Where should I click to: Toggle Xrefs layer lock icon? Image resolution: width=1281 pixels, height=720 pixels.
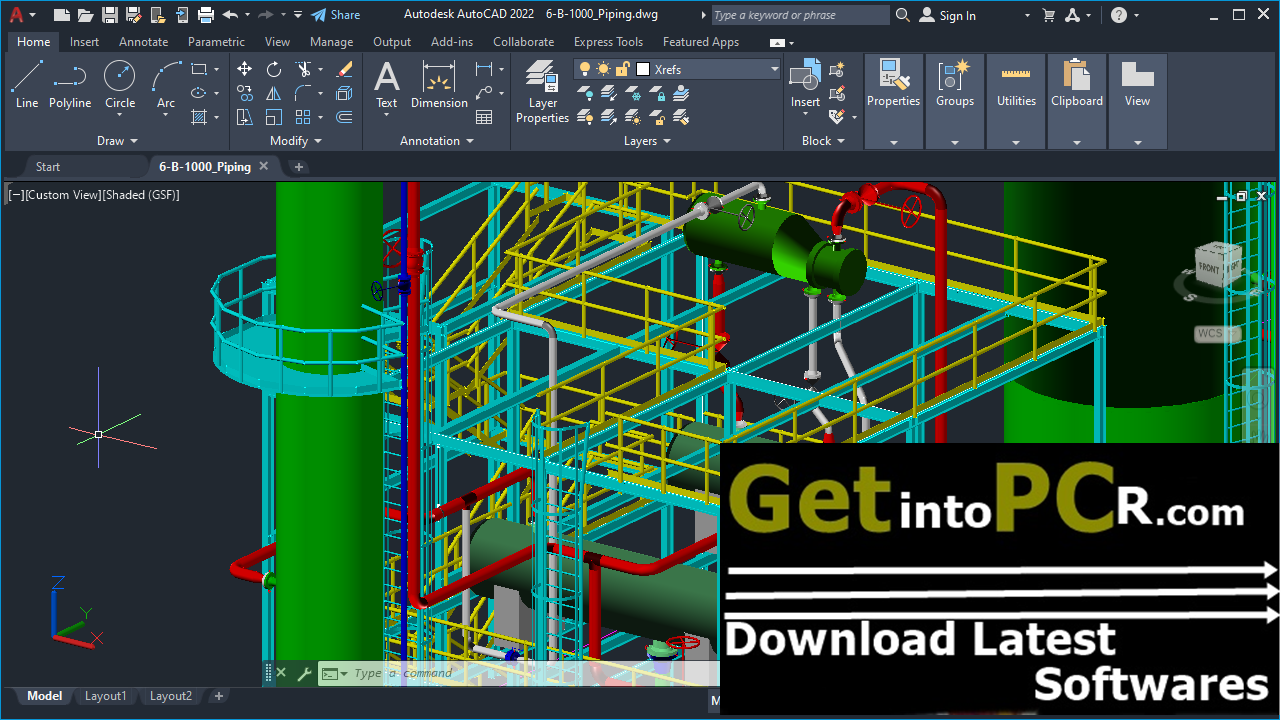(x=622, y=69)
